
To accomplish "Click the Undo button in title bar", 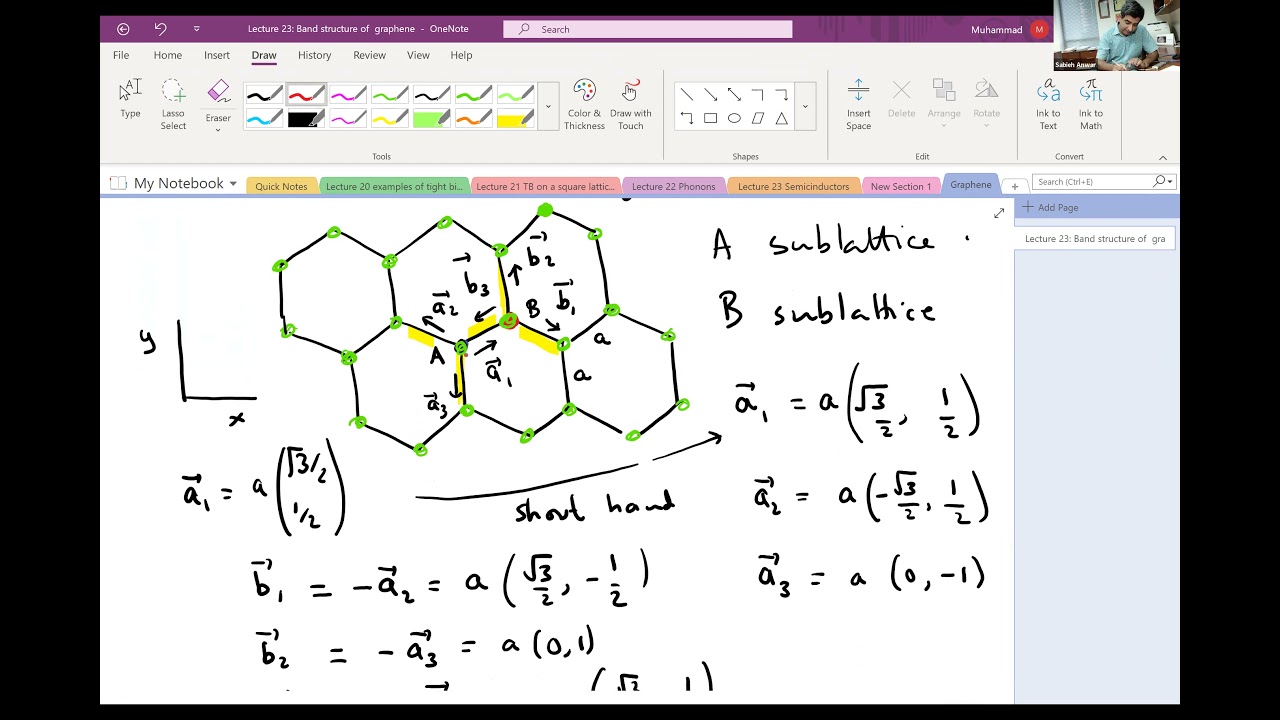I will click(160, 29).
